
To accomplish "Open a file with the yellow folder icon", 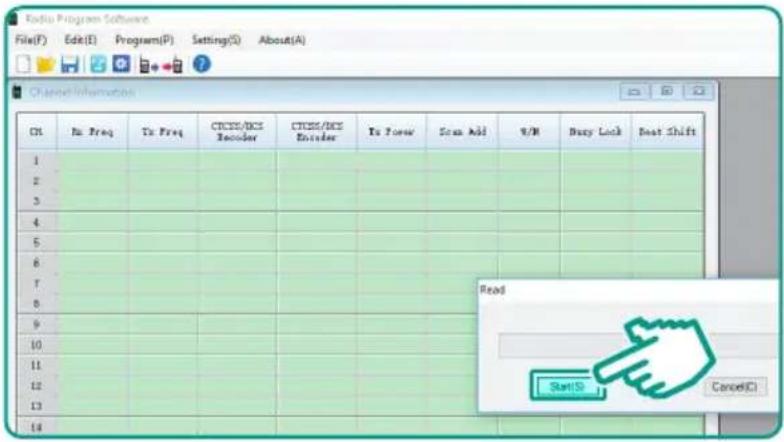I will point(46,64).
